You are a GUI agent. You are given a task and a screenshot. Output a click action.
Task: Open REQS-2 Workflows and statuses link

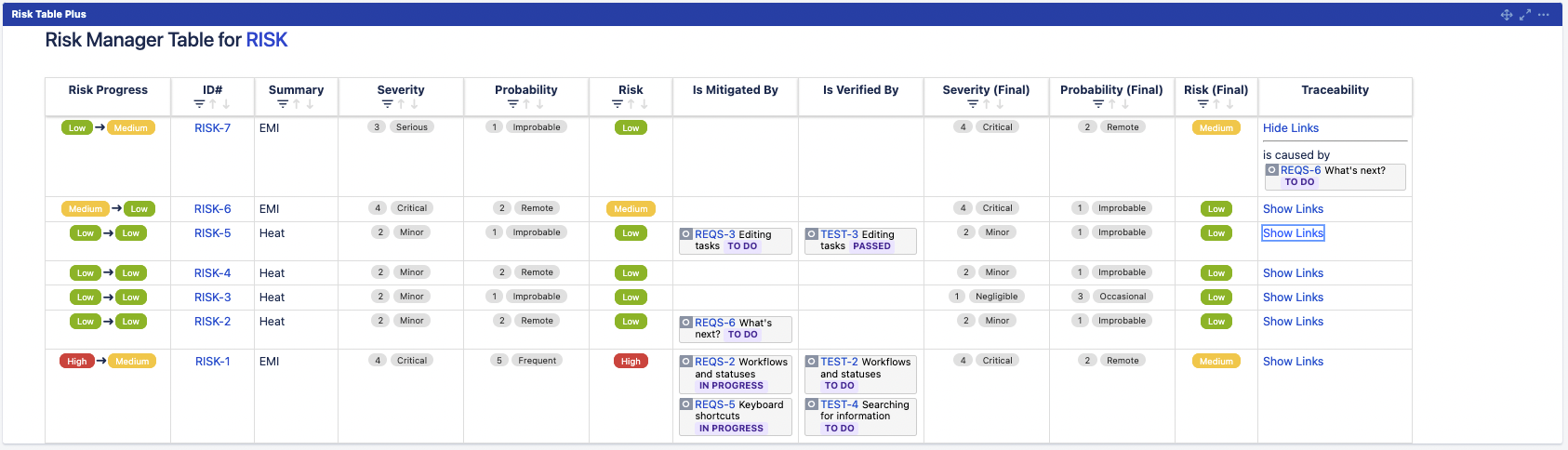(715, 362)
